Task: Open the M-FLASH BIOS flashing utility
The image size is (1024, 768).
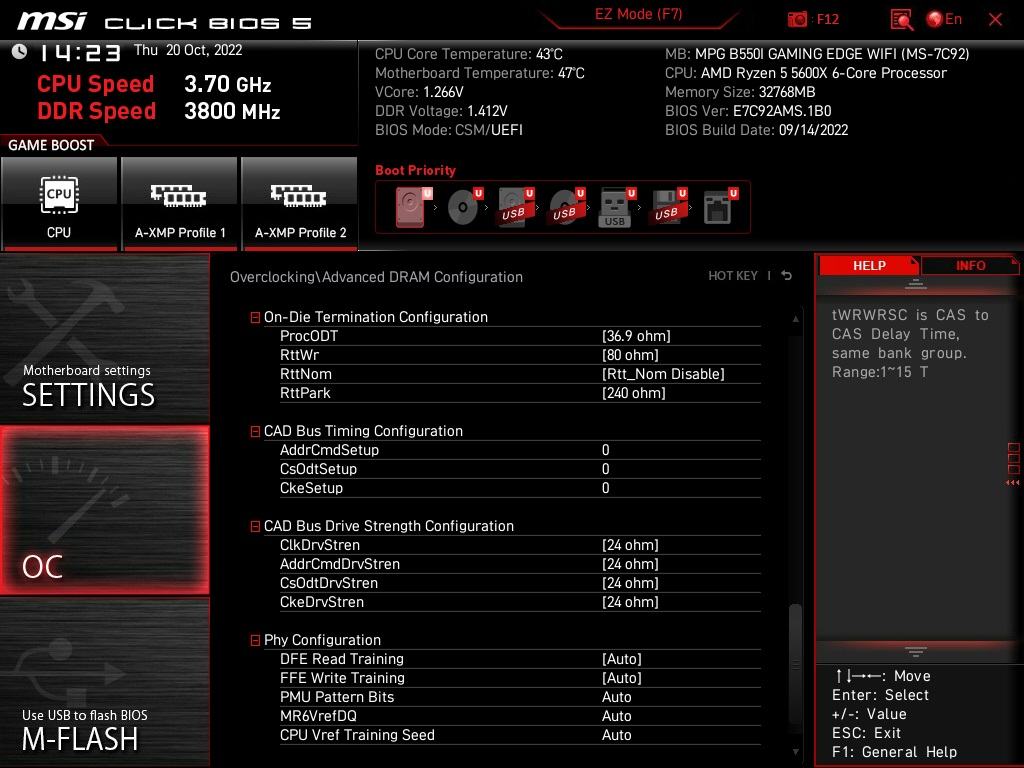Action: (x=104, y=682)
